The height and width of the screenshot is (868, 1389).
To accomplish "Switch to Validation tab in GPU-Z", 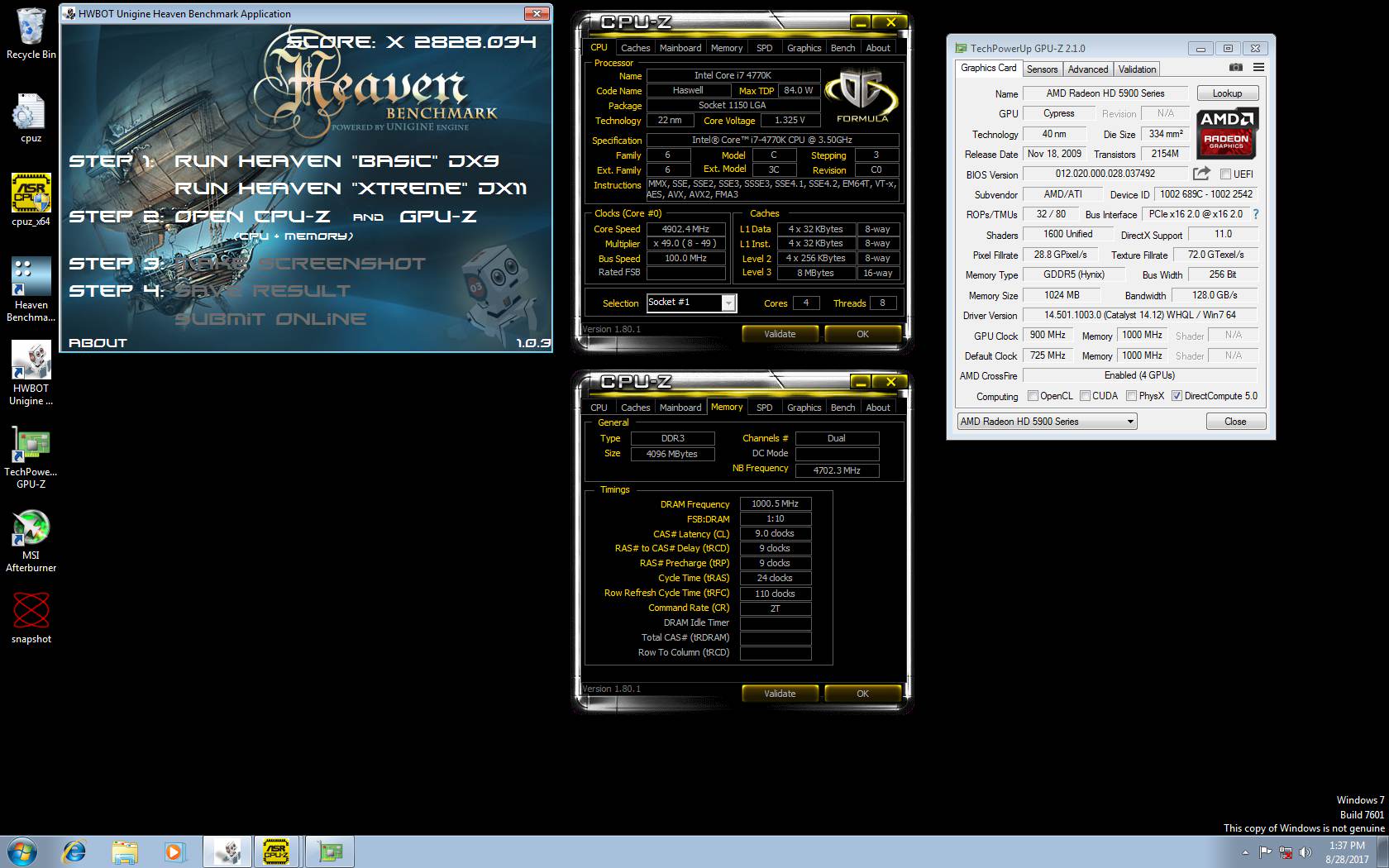I will [x=1137, y=69].
